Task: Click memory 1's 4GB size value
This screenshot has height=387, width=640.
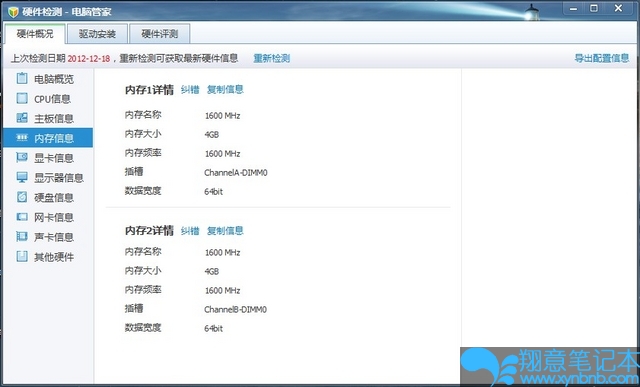Action: click(x=212, y=134)
